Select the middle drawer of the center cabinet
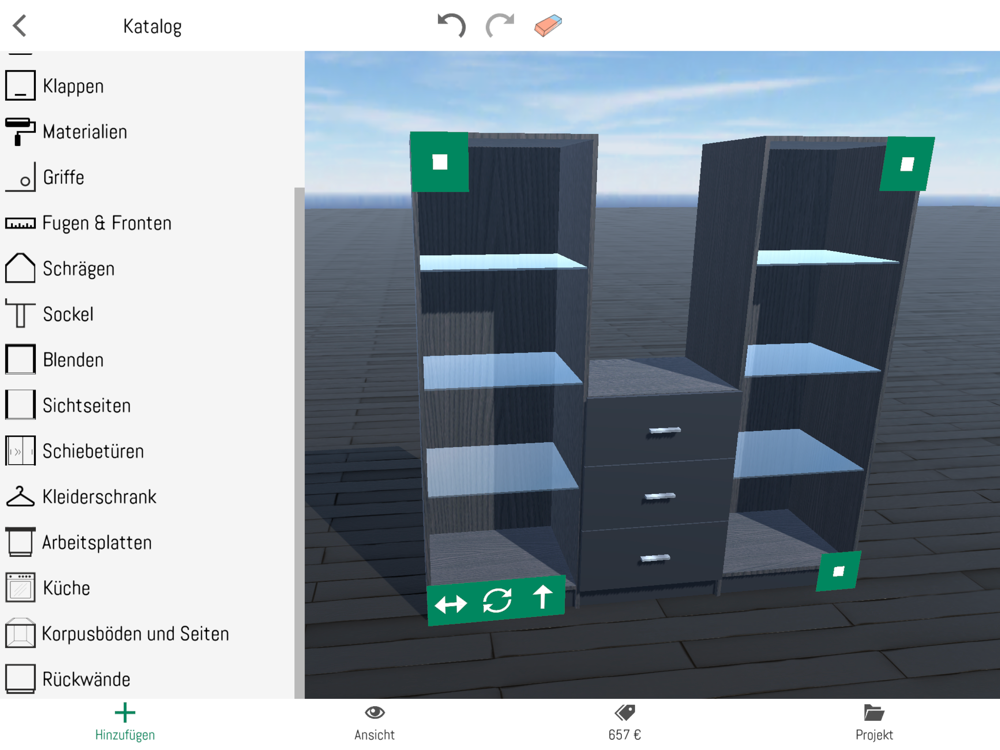Image resolution: width=1000 pixels, height=750 pixels. click(x=659, y=496)
